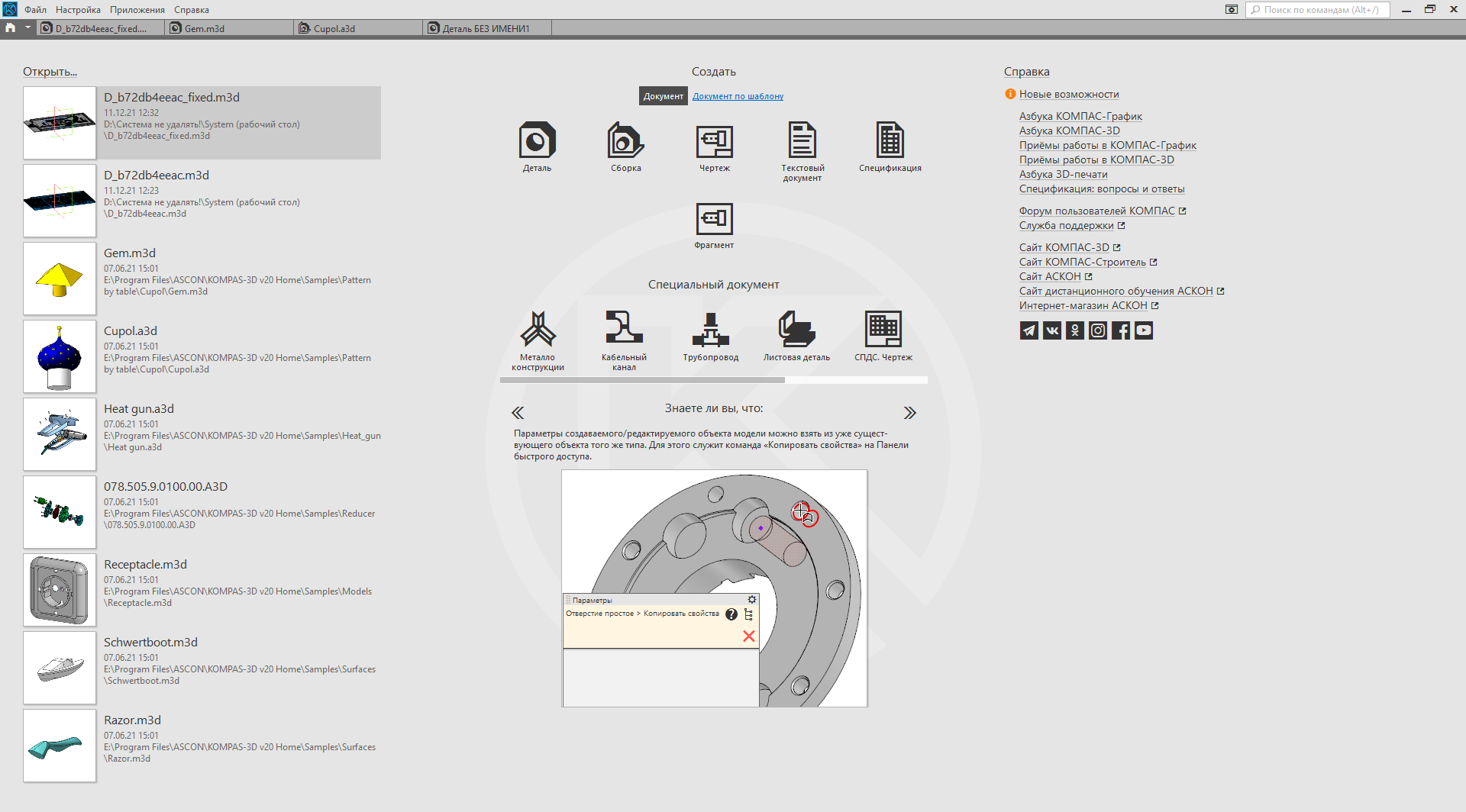
Task: Open Новые возможности help link
Action: coord(1069,94)
